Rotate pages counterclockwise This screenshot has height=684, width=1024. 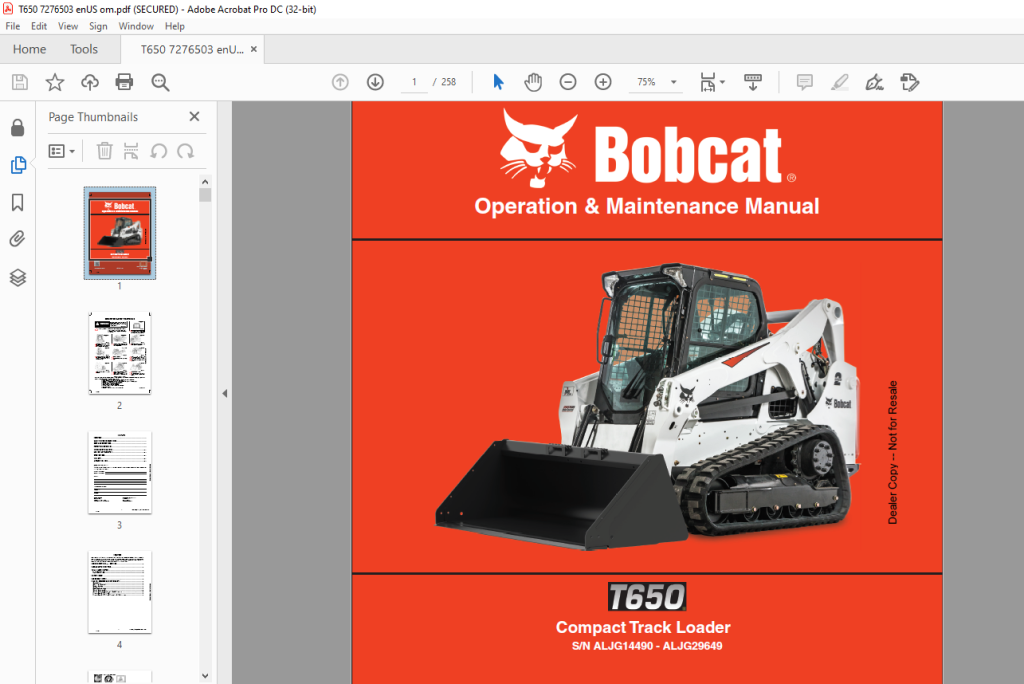159,151
